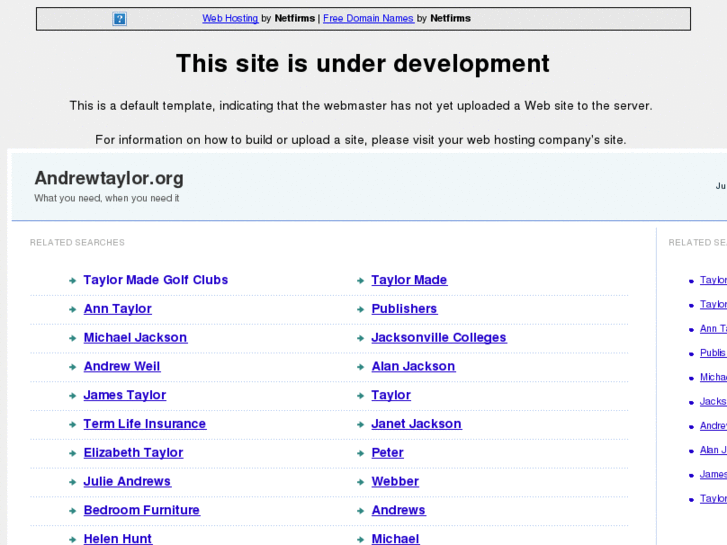Open the Elizabeth Taylor related search
The image size is (727, 545).
[x=134, y=452]
